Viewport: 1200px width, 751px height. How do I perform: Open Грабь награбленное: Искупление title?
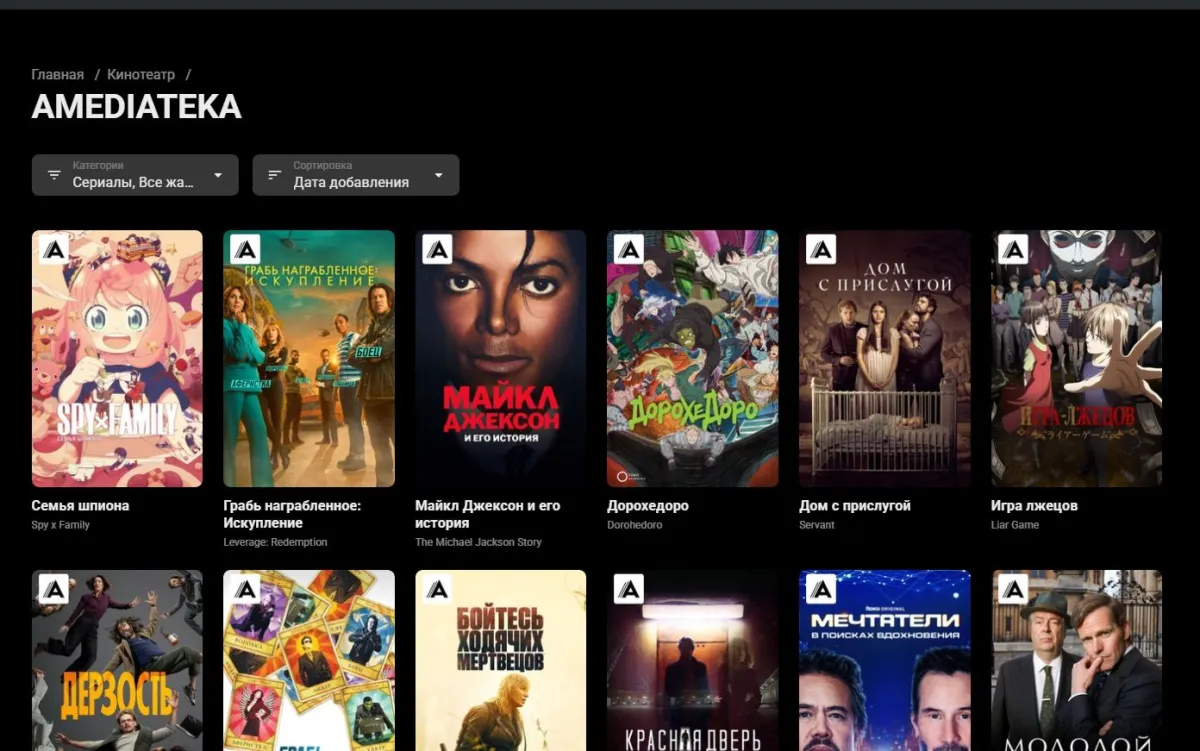click(292, 514)
